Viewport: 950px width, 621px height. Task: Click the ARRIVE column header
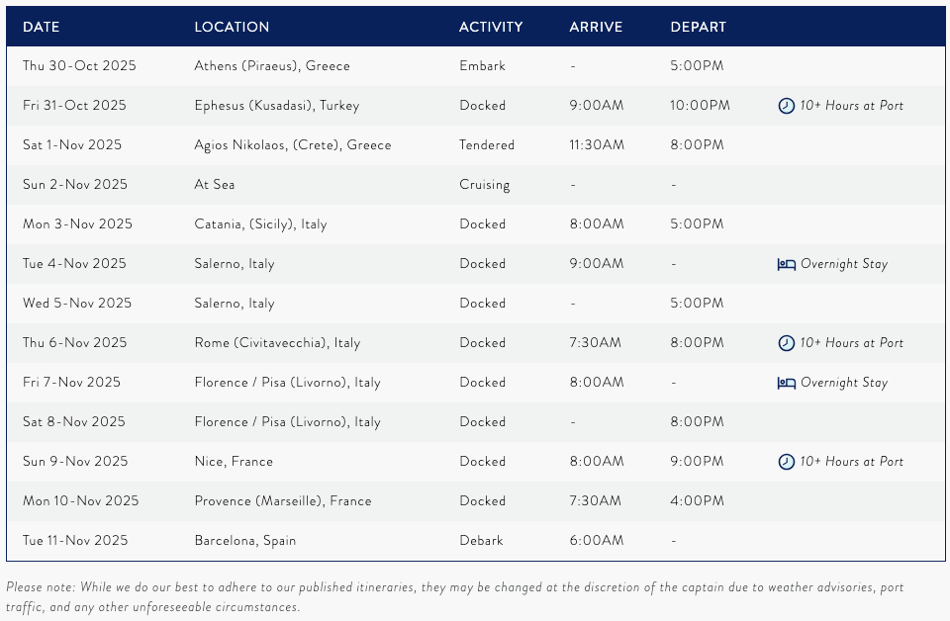[596, 27]
